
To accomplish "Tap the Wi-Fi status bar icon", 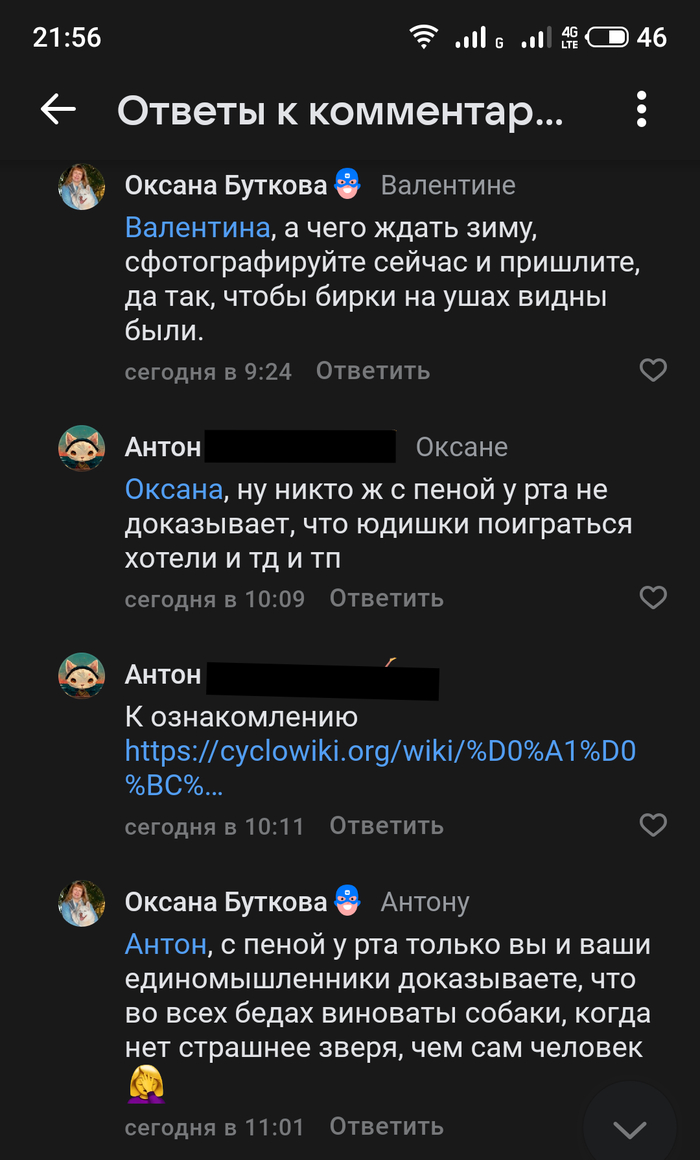I will click(x=423, y=37).
